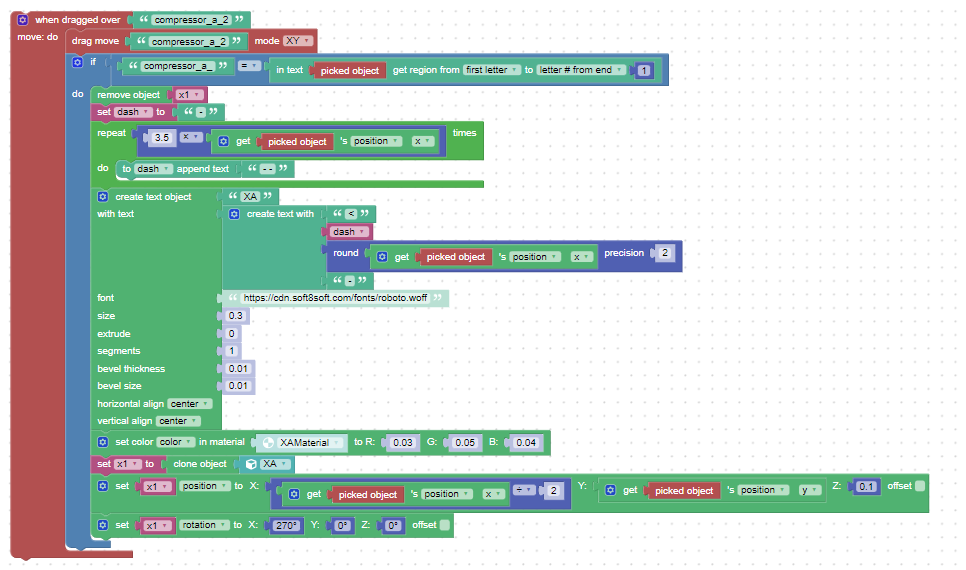Open the division operator dropdown
Screen dimensions: 966x570
click(x=524, y=490)
